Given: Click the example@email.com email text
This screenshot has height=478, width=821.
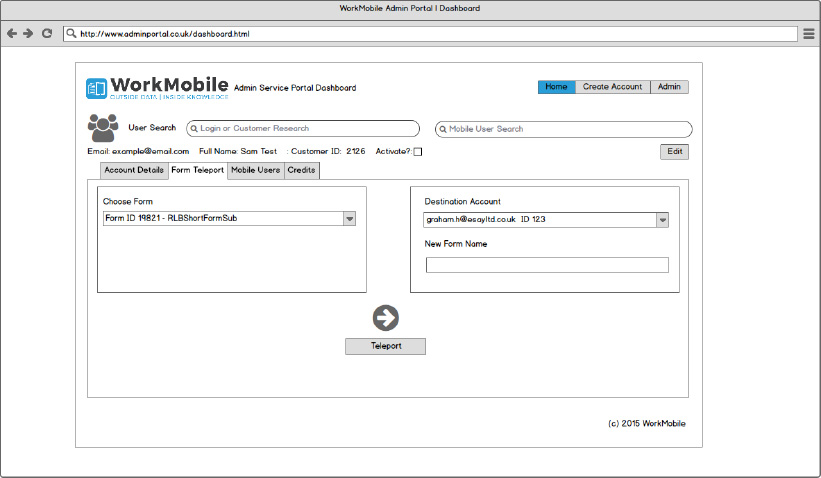Looking at the screenshot, I should [x=150, y=151].
